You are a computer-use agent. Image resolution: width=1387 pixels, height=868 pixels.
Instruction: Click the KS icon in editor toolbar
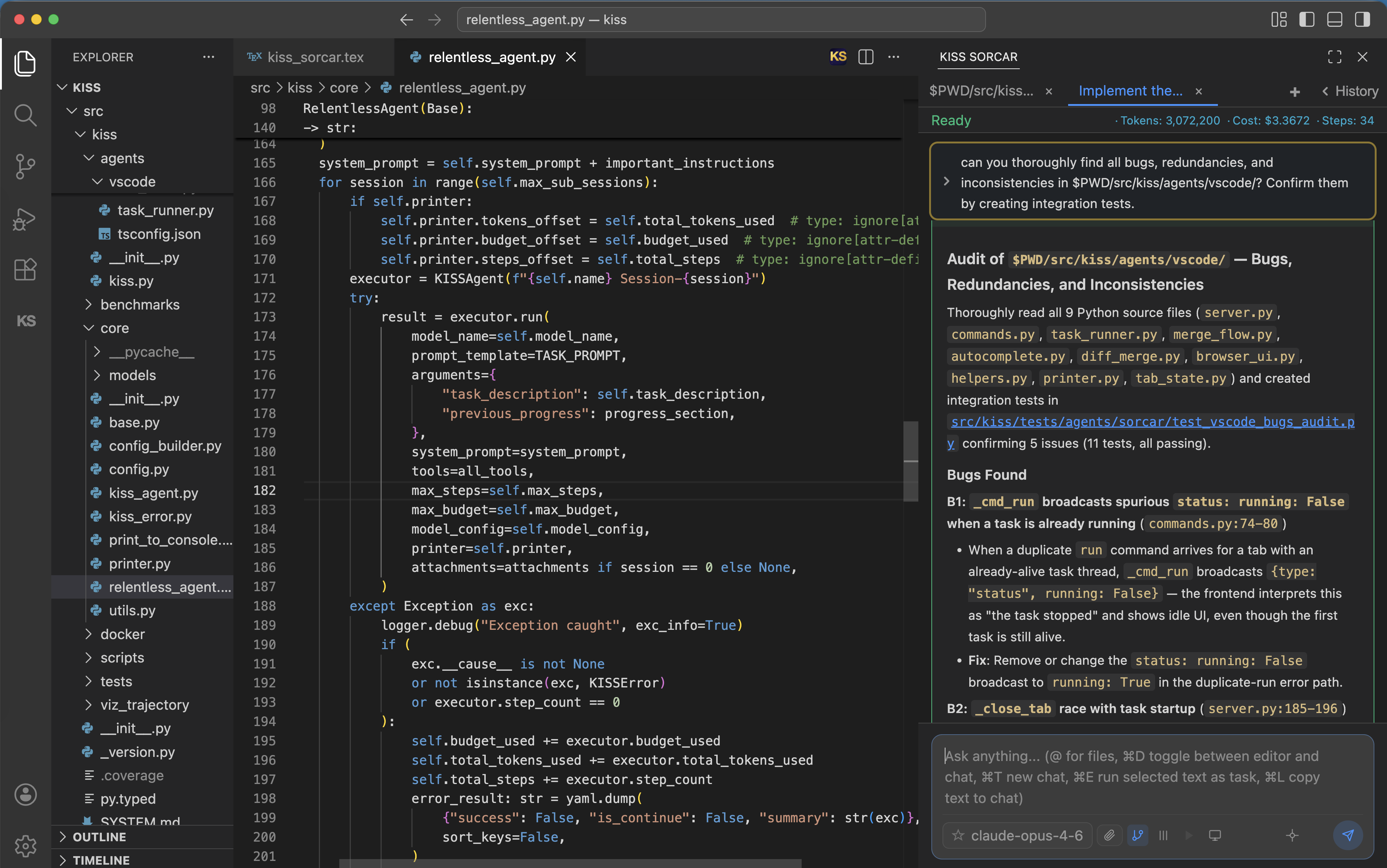point(838,57)
